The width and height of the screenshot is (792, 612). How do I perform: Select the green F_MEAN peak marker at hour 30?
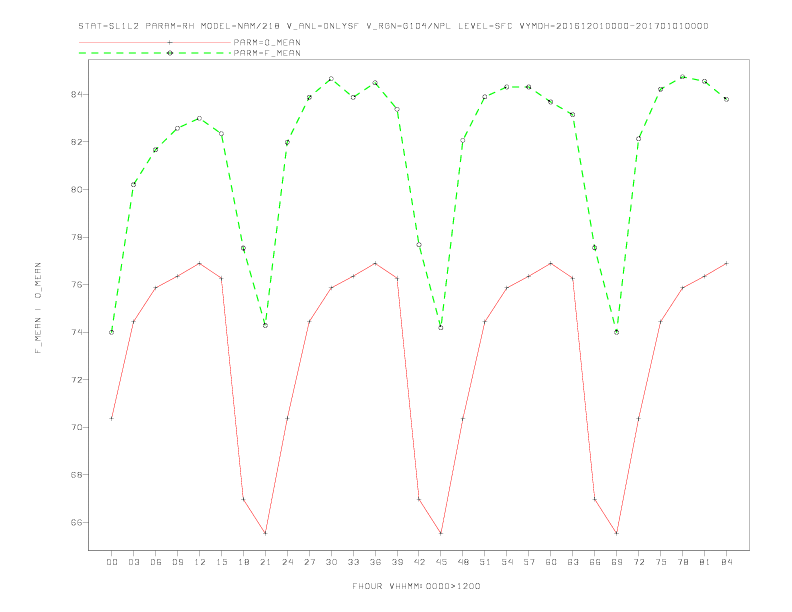331,79
